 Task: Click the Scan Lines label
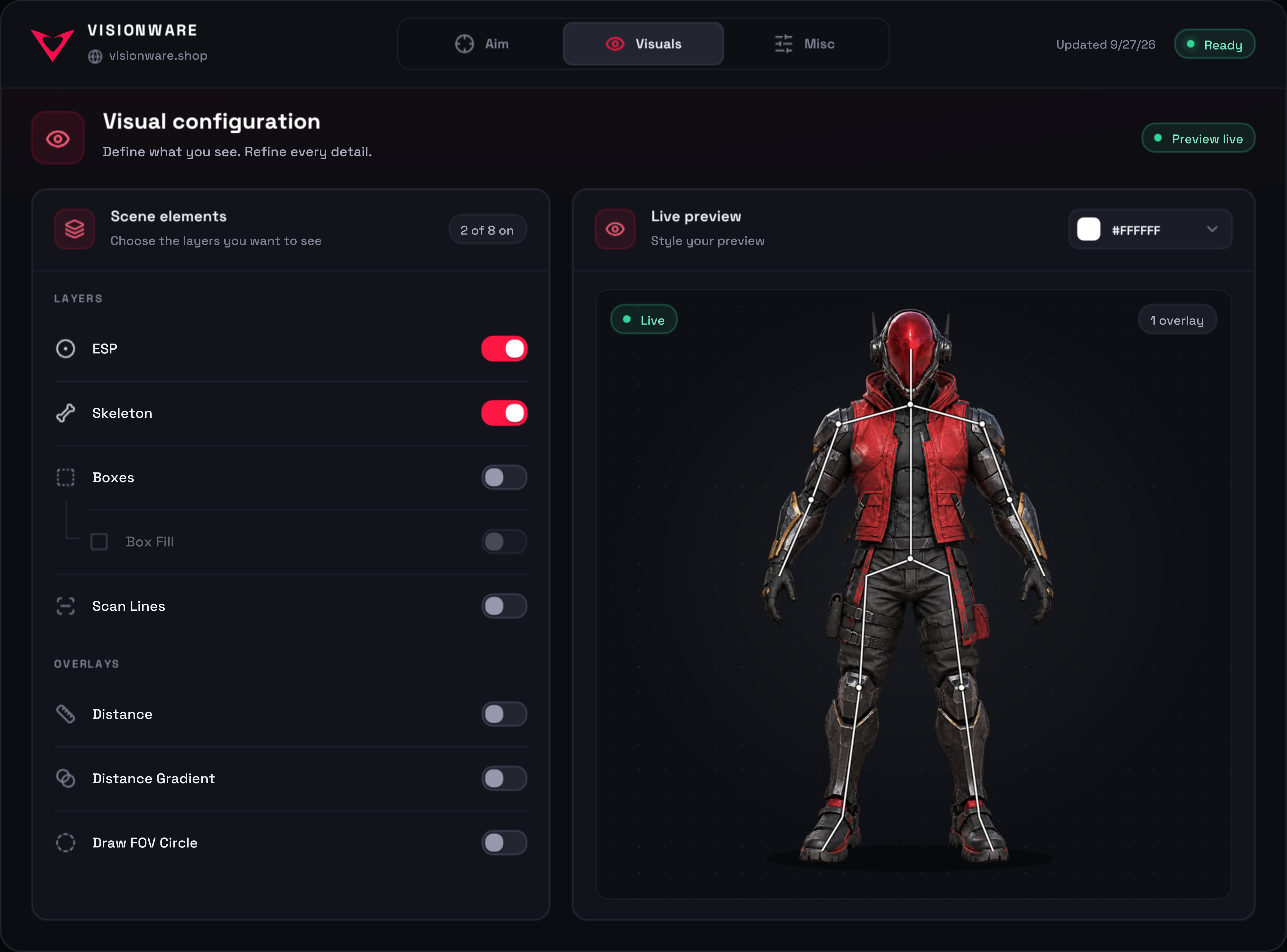pos(128,606)
